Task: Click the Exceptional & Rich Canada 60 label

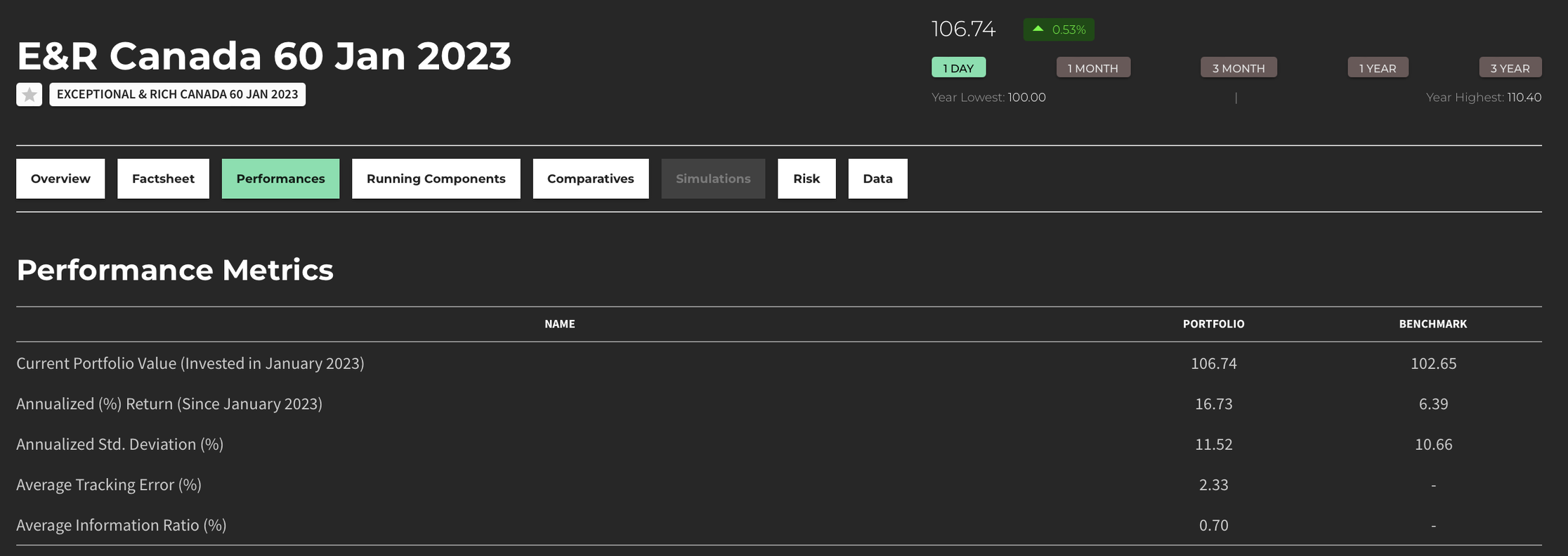Action: 177,95
